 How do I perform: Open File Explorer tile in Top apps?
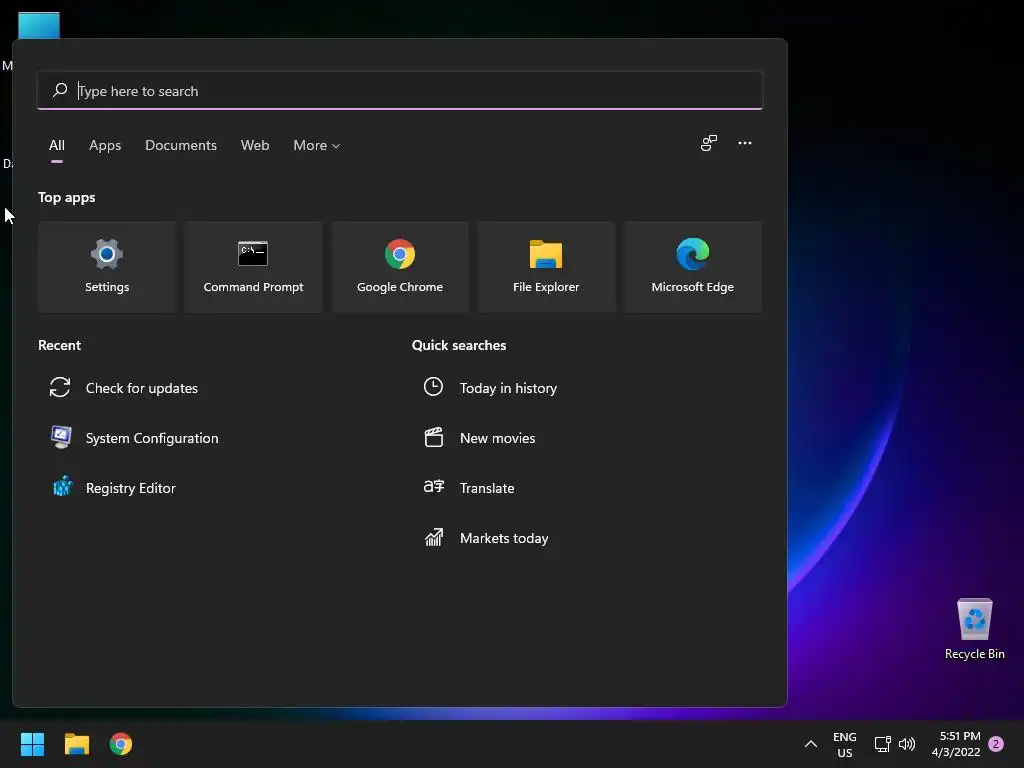546,266
